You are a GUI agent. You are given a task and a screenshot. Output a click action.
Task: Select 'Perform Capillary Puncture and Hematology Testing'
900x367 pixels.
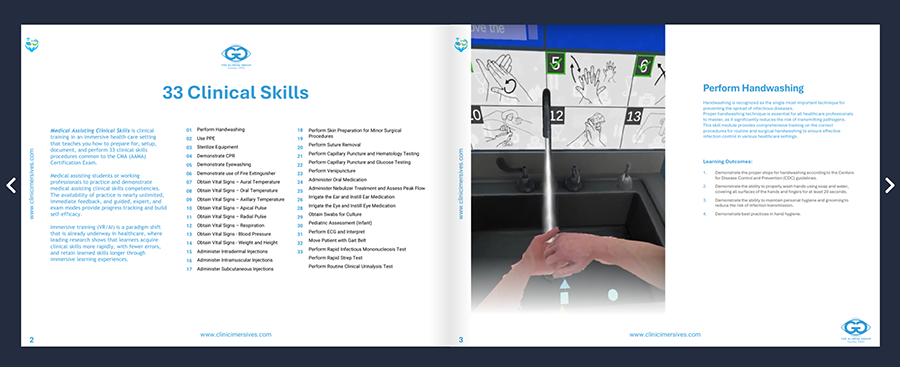tap(364, 153)
